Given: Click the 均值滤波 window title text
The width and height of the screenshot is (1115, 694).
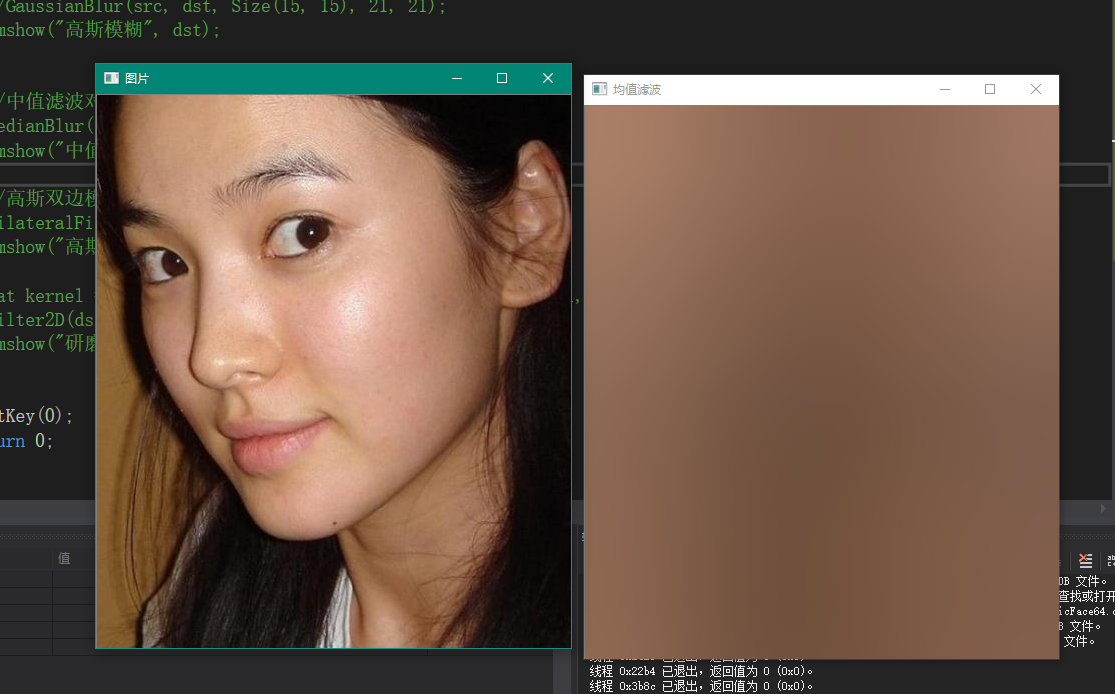Looking at the screenshot, I should (x=637, y=90).
